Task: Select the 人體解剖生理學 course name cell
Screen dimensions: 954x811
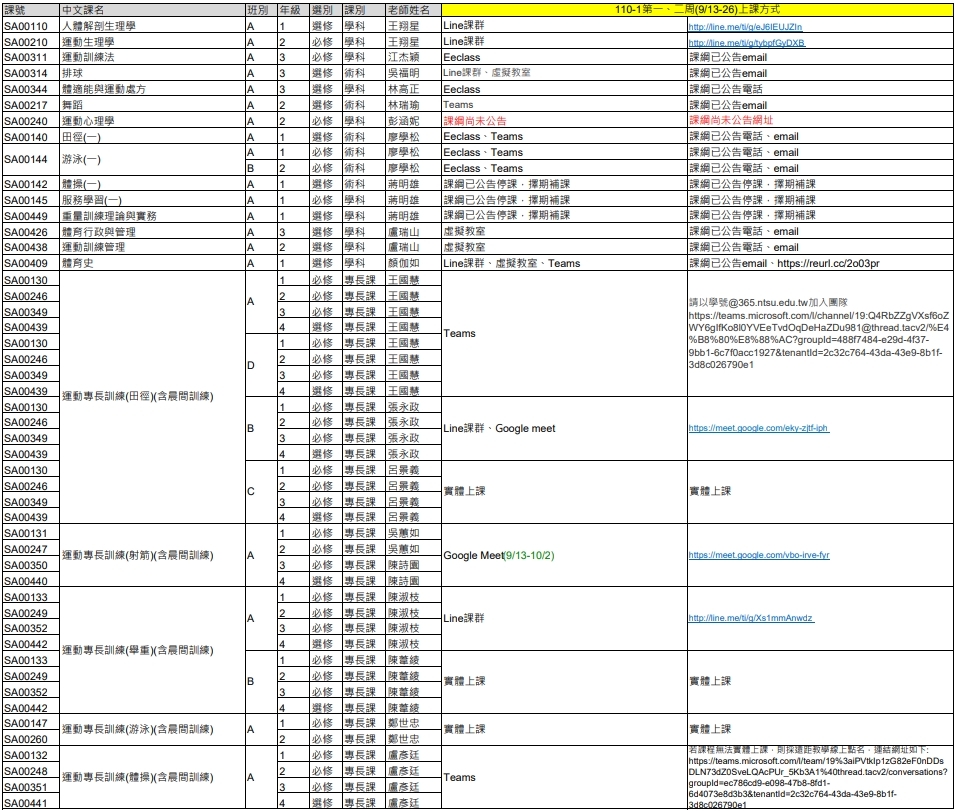Action: 153,26
